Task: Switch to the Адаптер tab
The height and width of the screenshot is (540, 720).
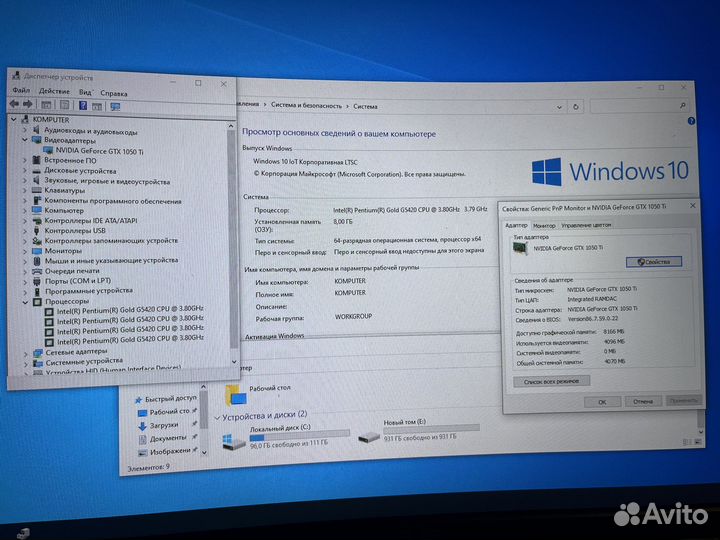Action: tap(516, 225)
